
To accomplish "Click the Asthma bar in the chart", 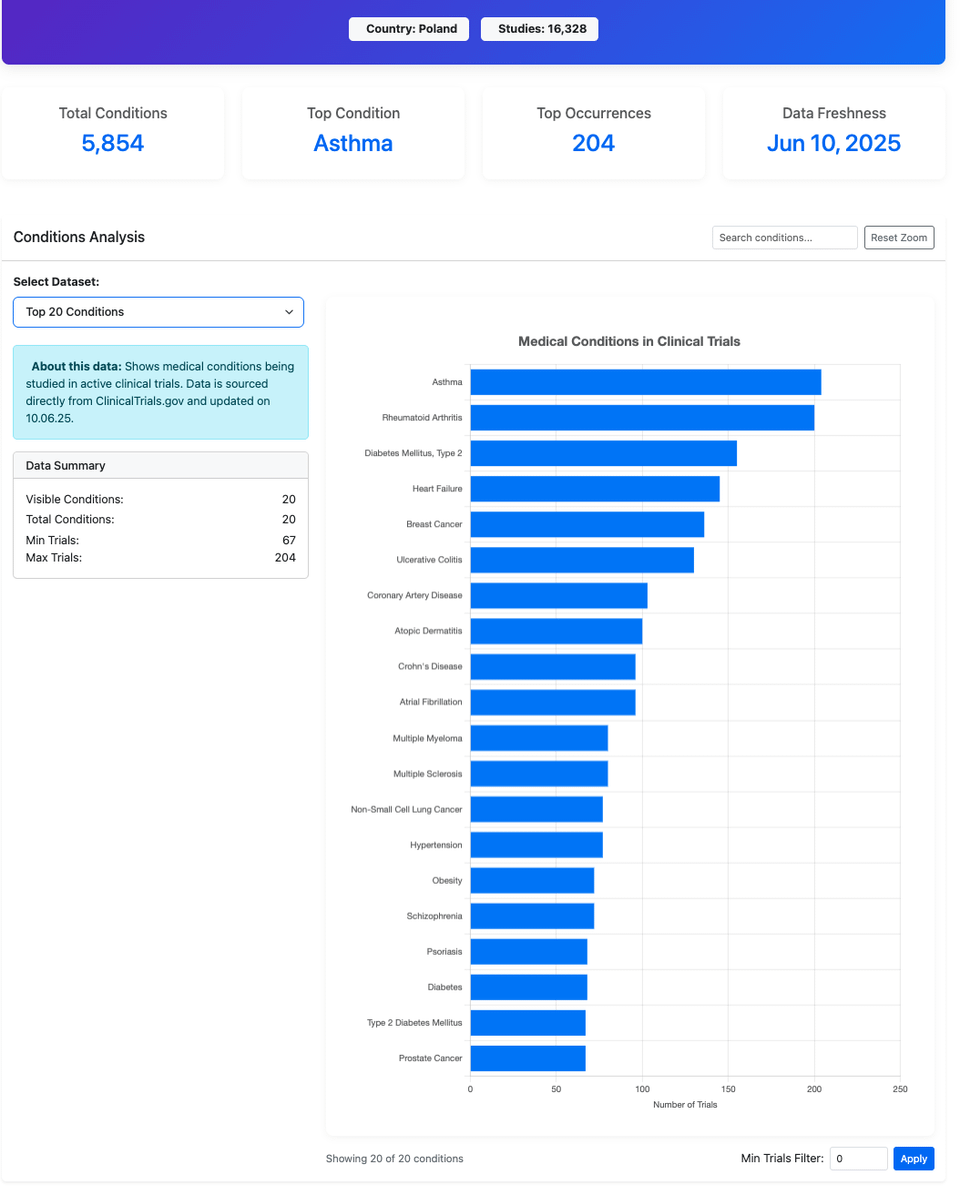I will point(645,382).
